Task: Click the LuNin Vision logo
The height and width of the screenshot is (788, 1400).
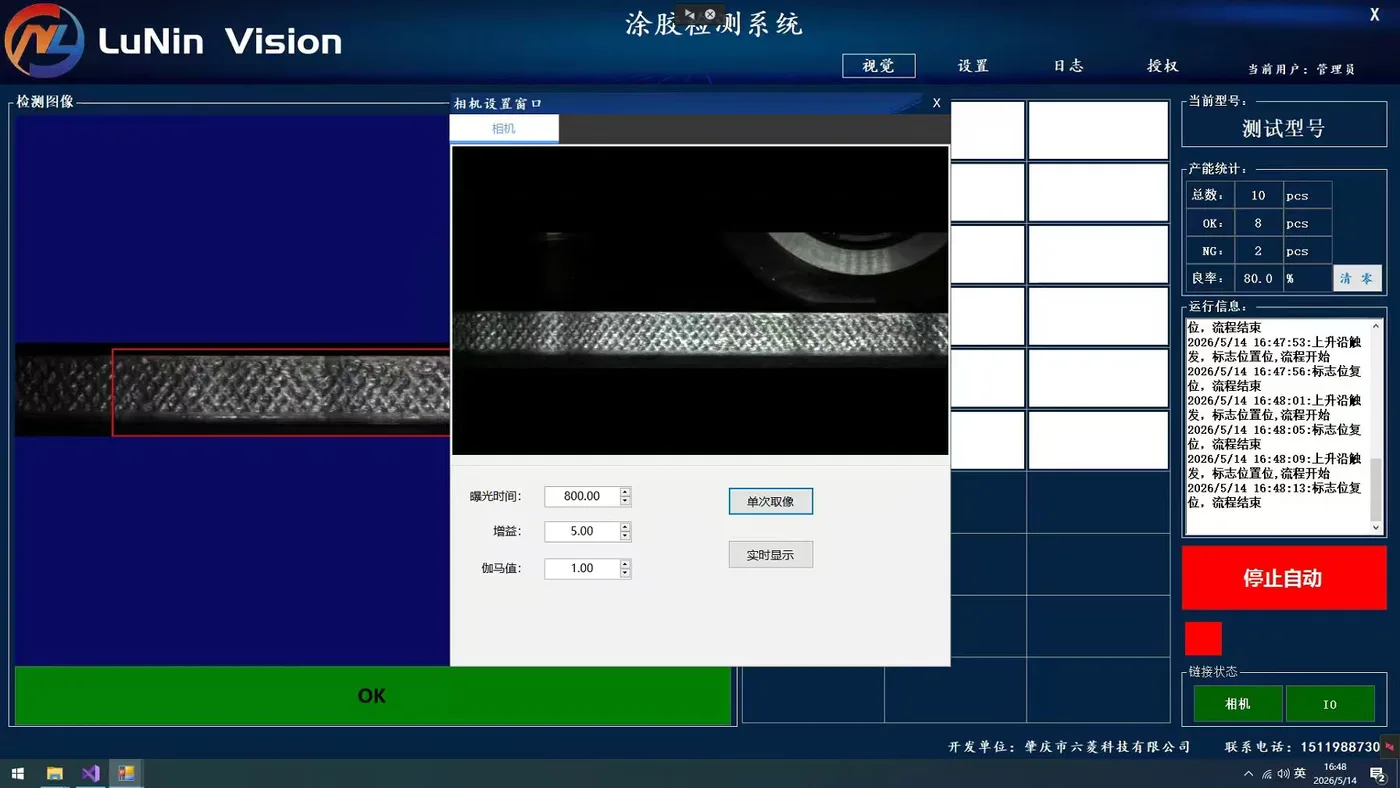Action: point(174,41)
